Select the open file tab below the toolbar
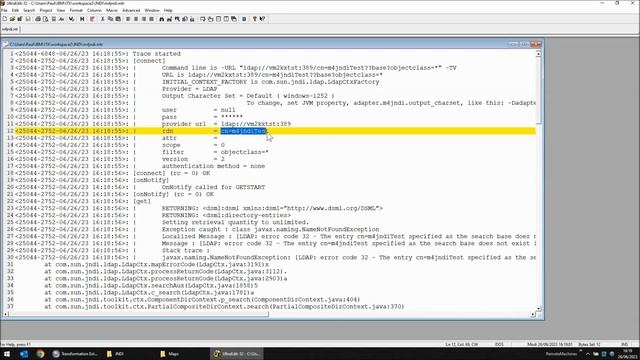Screen dimensions: 640x360 (x=10, y=29)
